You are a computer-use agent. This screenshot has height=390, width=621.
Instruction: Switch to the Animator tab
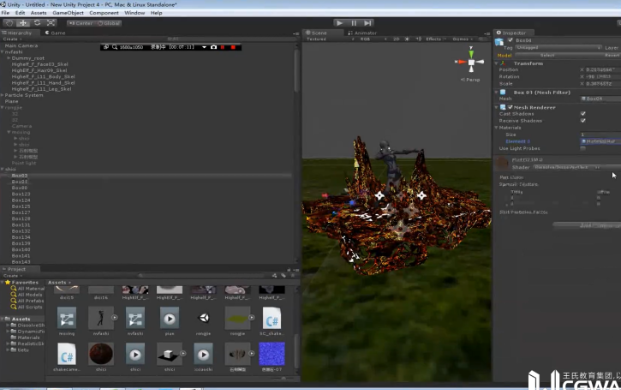362,33
